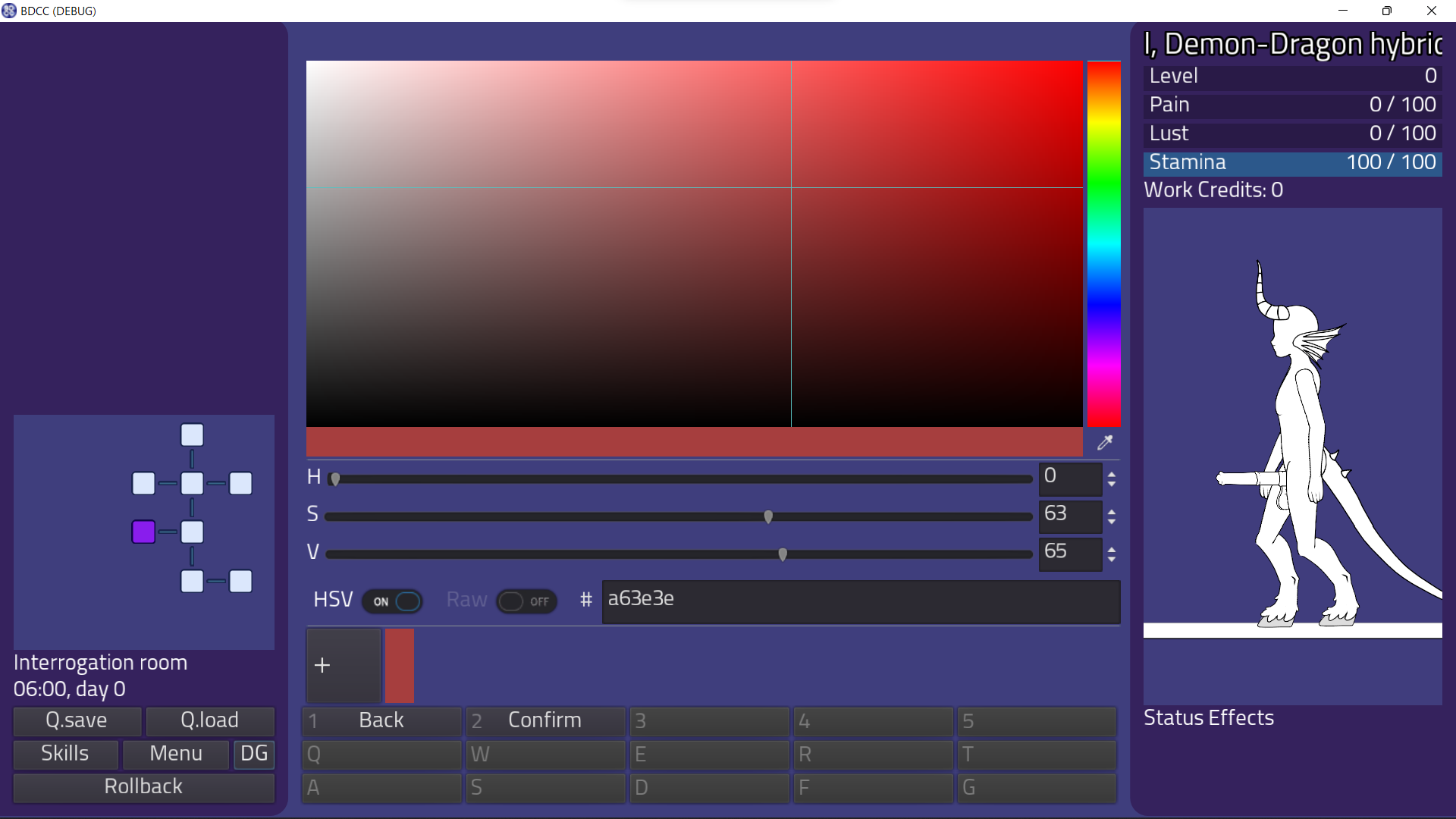This screenshot has width=1456, height=819.
Task: Open the game Menu
Action: click(175, 754)
